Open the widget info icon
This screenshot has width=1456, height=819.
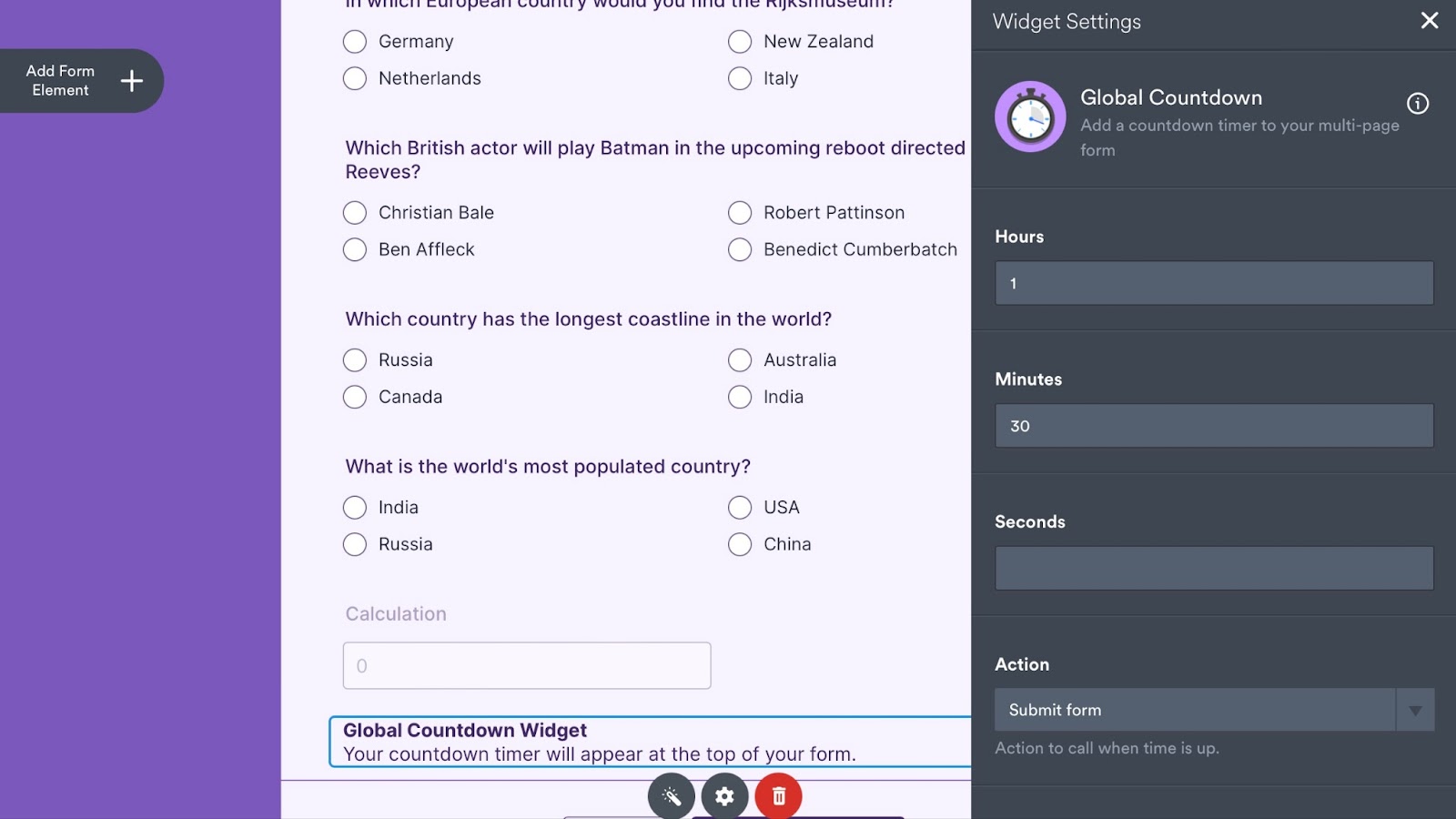point(1417,104)
